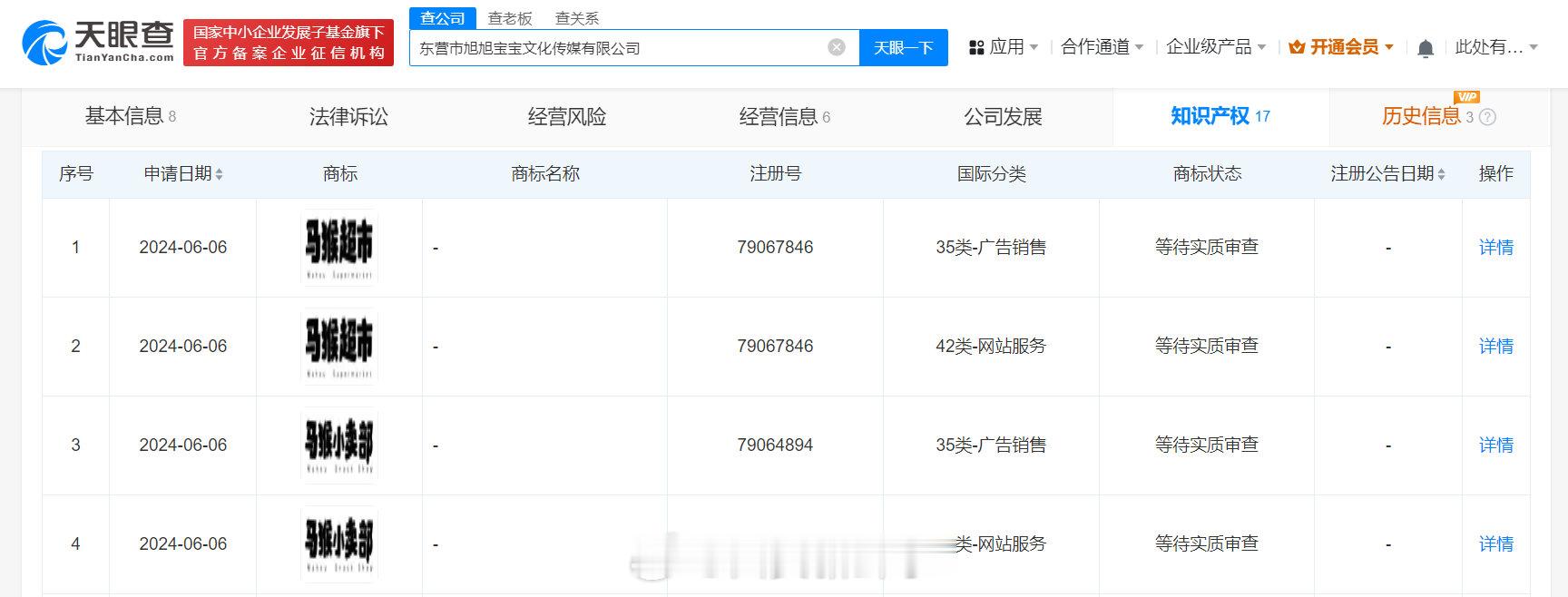Click 35类-广告销售 in row 1
1568x597 pixels.
coord(991,247)
